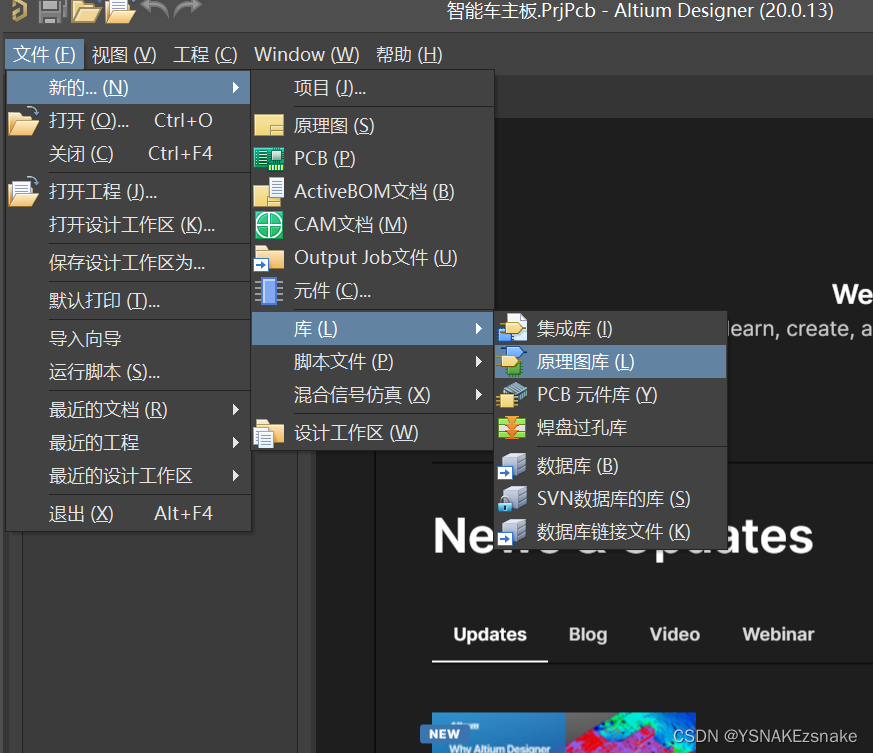Viewport: 873px width, 753px height.
Task: Choose 打开设计工作区 (K)... entry
Action: tap(129, 225)
